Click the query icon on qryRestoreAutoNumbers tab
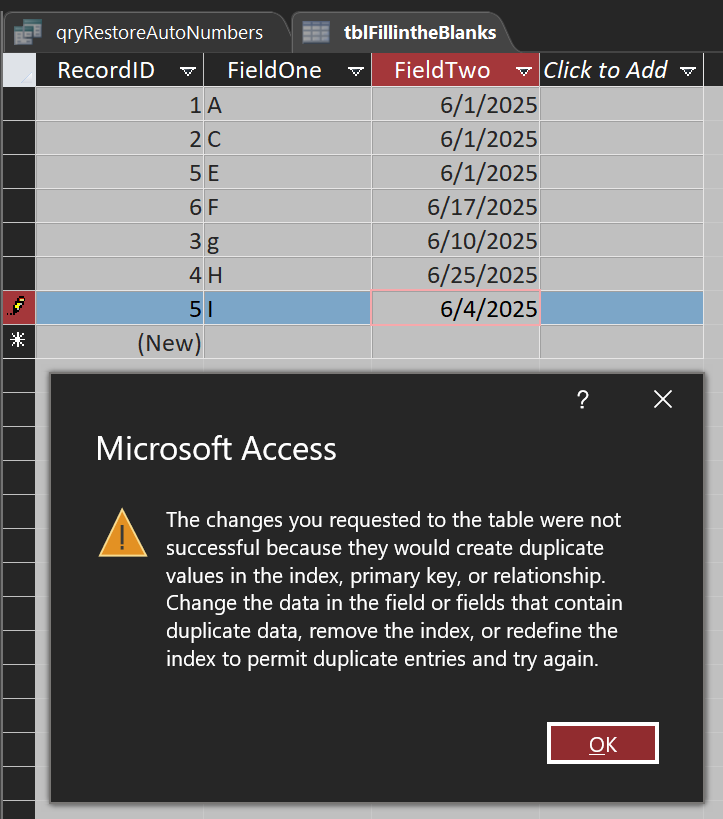Image resolution: width=723 pixels, height=819 pixels. [28, 31]
